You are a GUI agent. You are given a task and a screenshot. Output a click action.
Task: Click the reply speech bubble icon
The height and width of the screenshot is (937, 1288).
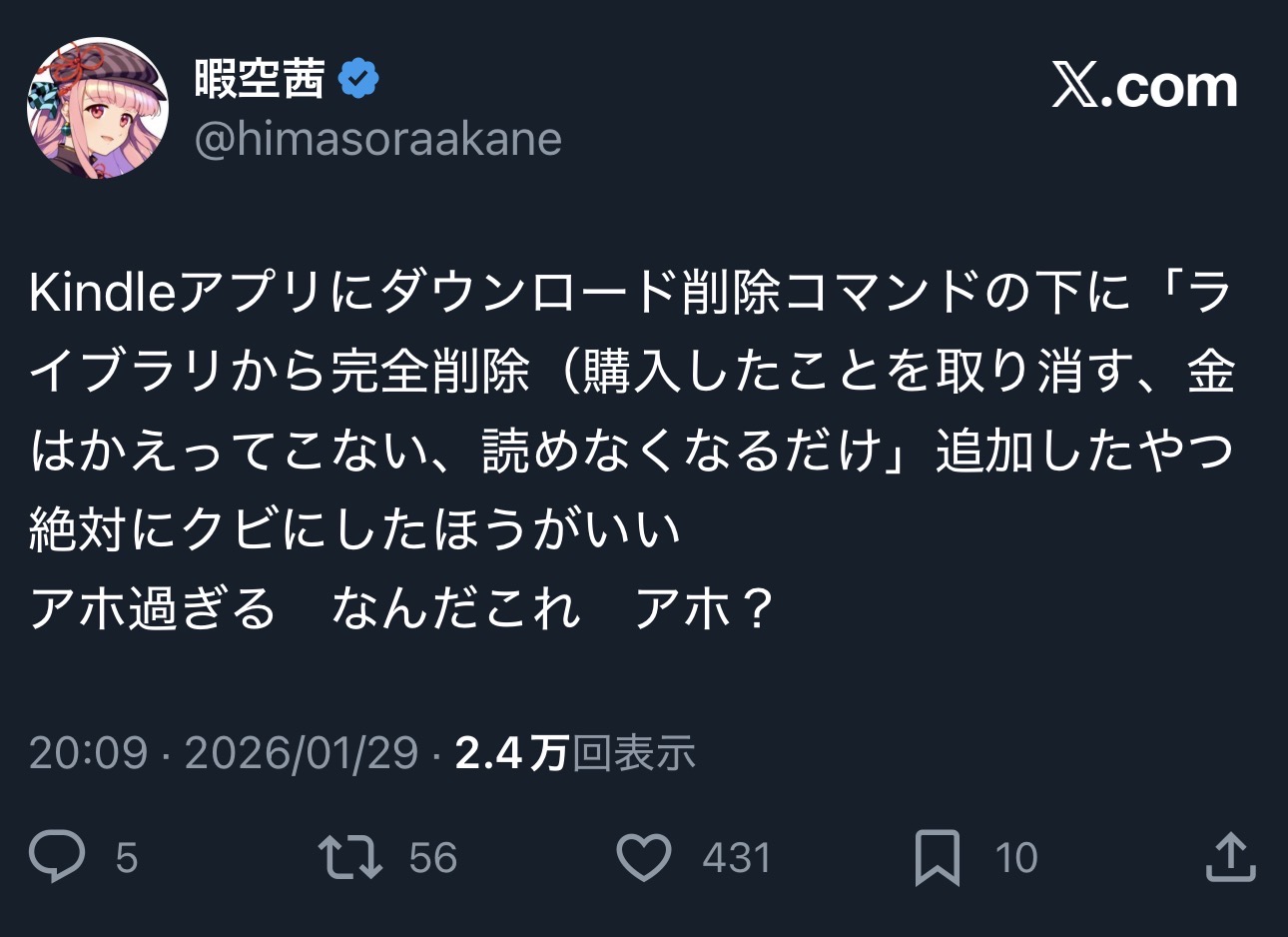click(57, 857)
